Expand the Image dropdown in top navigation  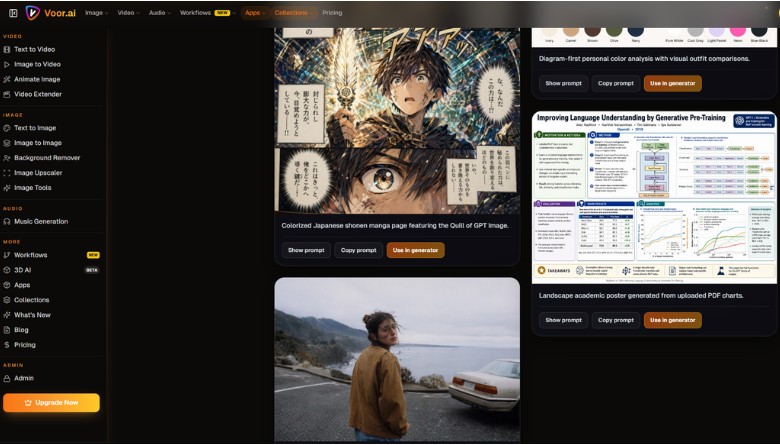[x=97, y=13]
